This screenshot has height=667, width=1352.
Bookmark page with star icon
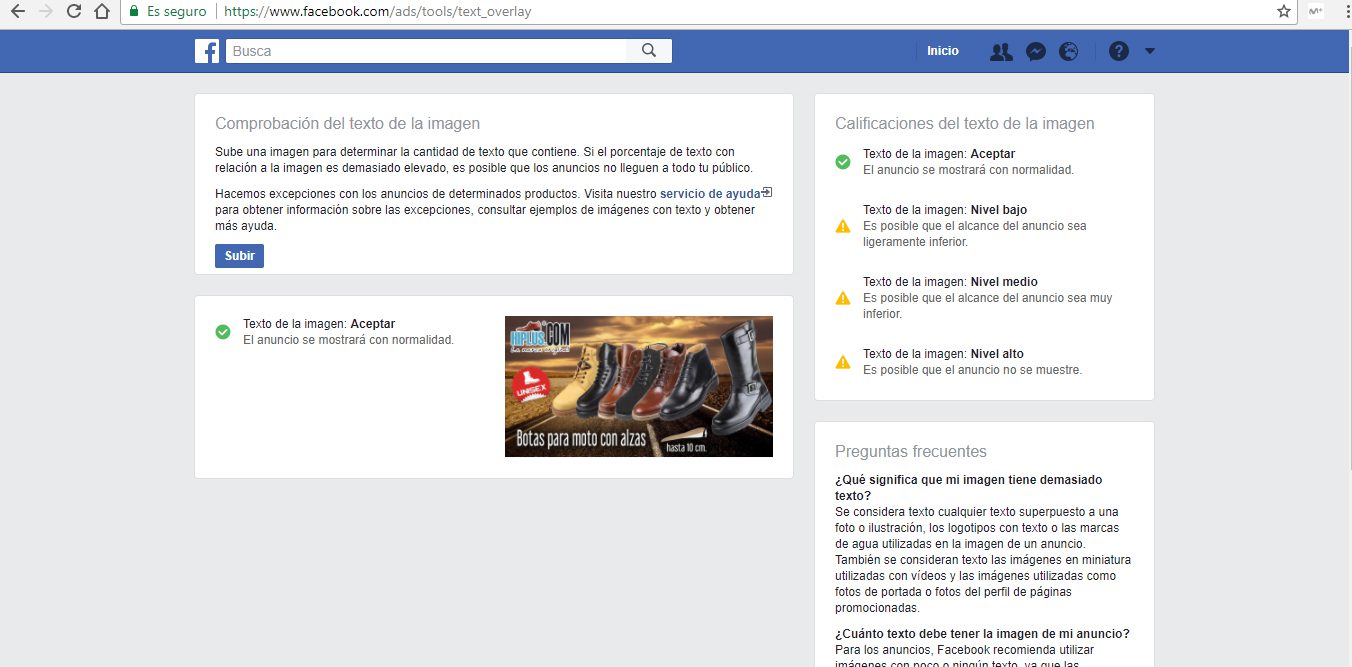1284,12
